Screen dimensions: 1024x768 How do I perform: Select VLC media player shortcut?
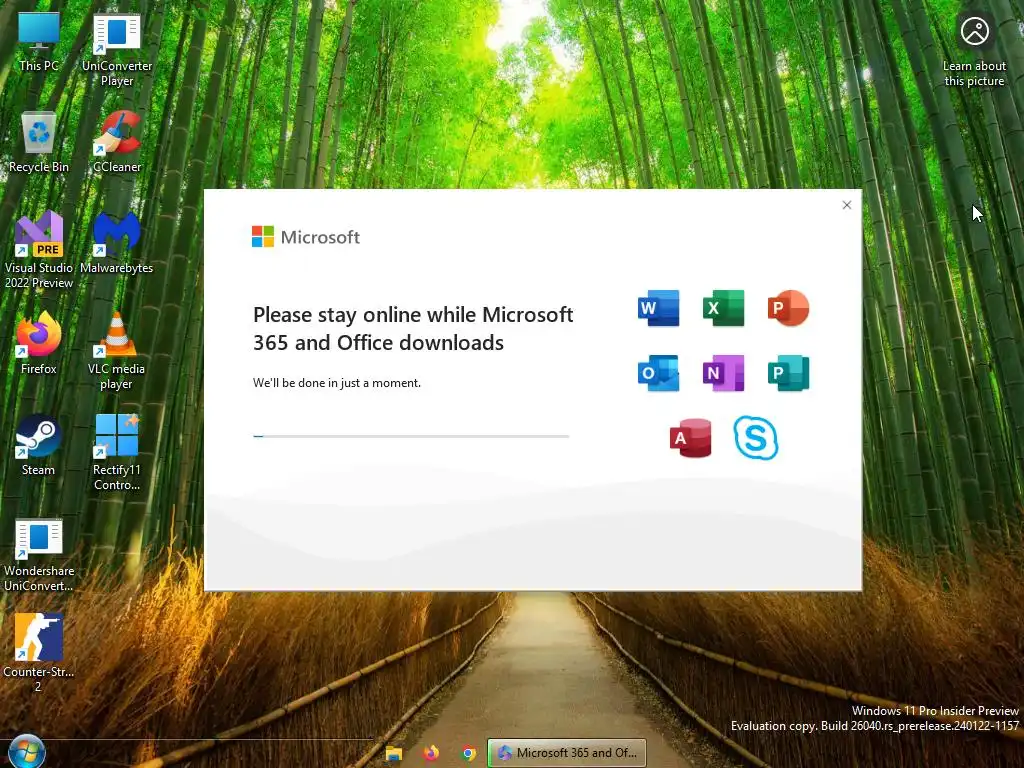116,351
